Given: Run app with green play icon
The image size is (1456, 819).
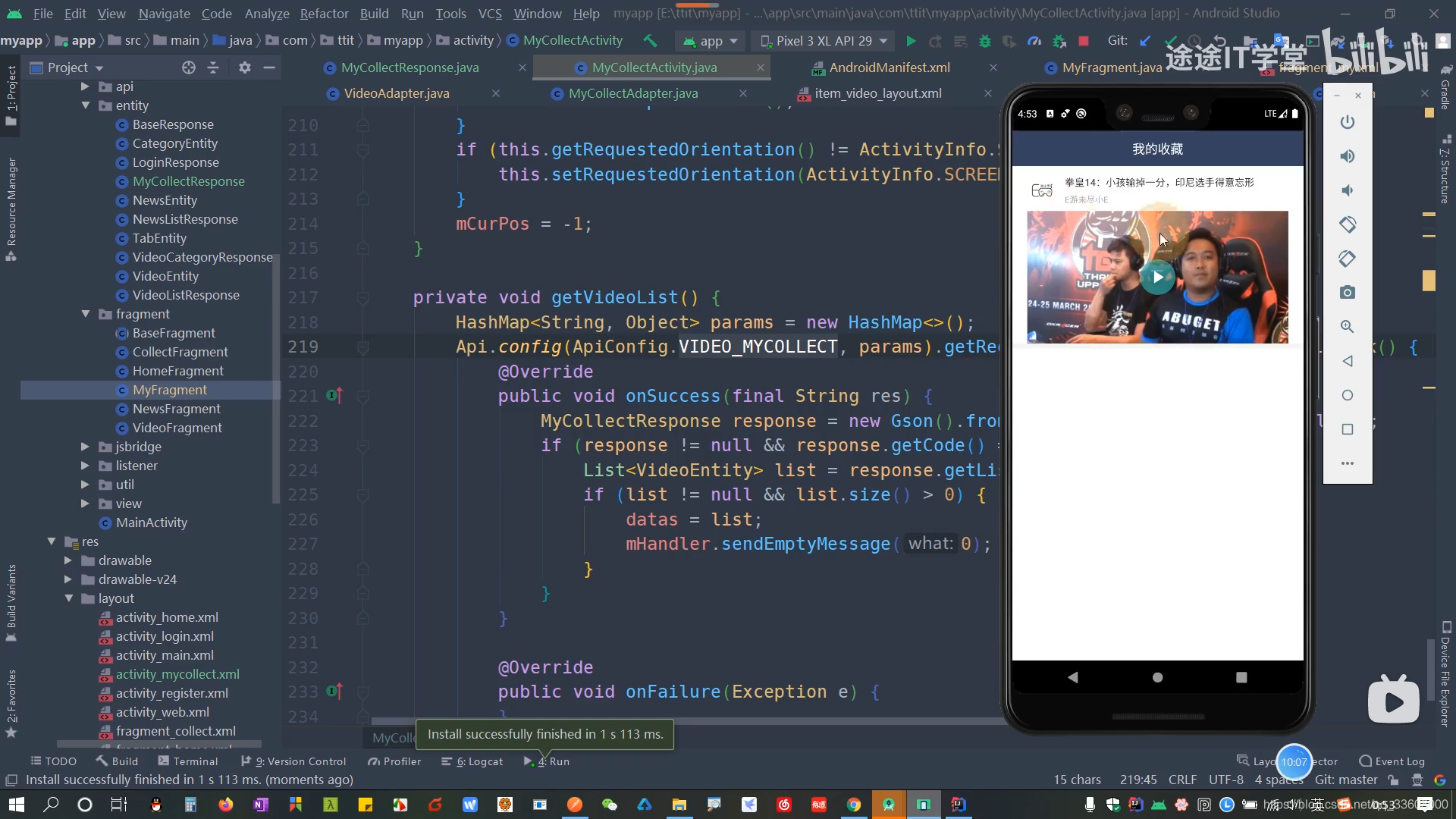Looking at the screenshot, I should pyautogui.click(x=911, y=41).
